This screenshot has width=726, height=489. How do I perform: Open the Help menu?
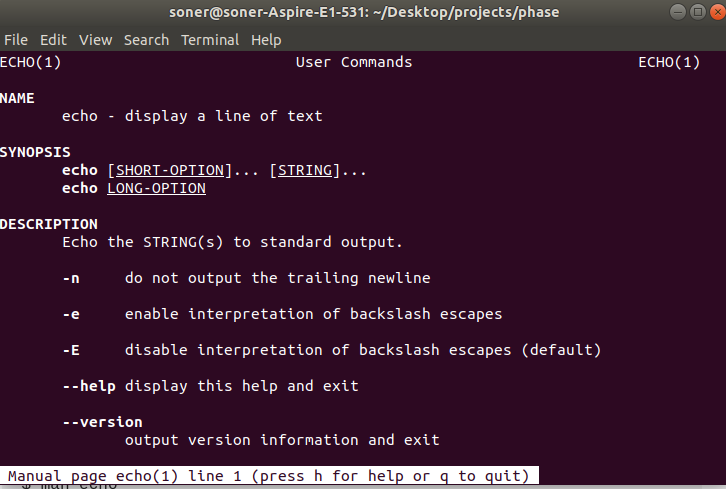pos(266,40)
